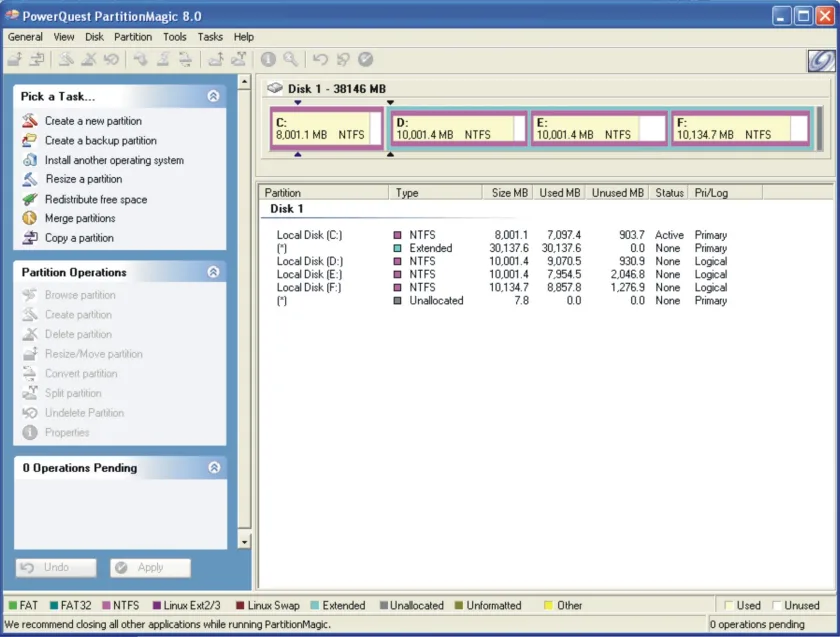Click the Size MB column header
The image size is (840, 637).
click(508, 192)
